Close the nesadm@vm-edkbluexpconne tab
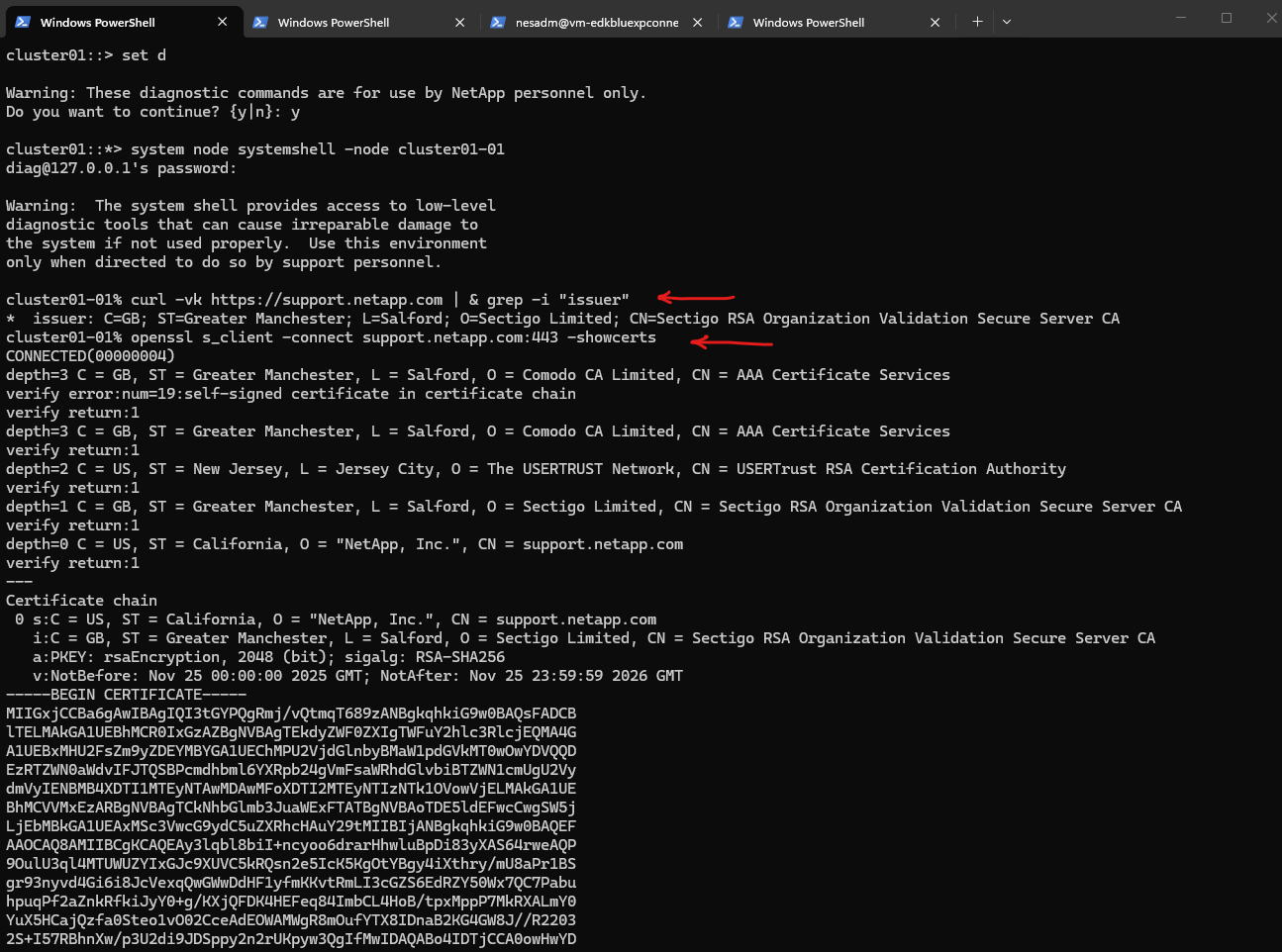1282x952 pixels. 697,22
